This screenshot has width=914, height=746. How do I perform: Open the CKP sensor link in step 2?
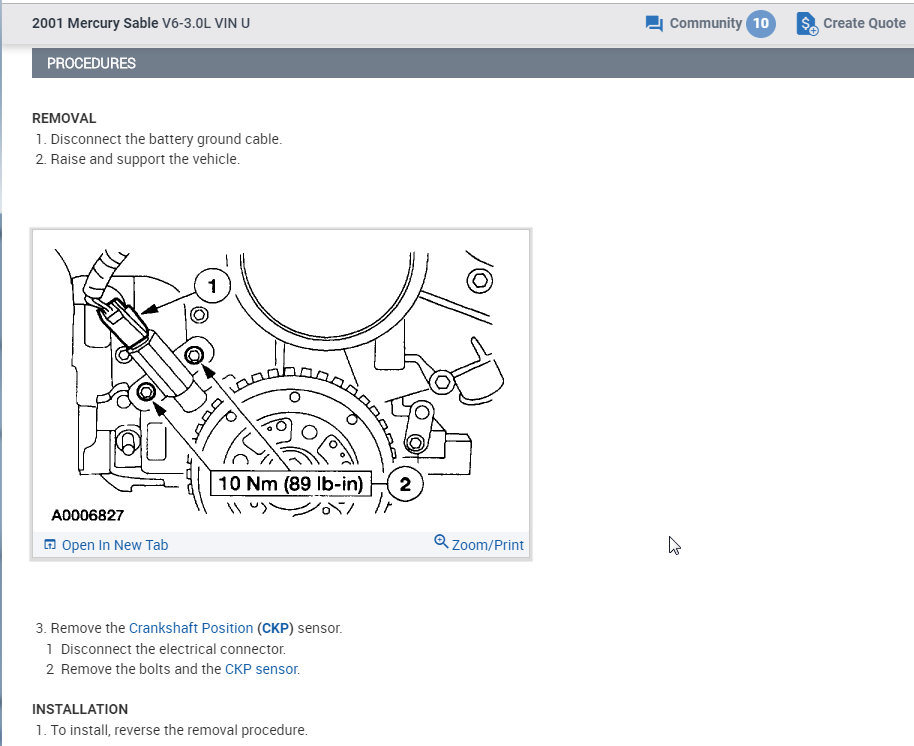tap(261, 669)
